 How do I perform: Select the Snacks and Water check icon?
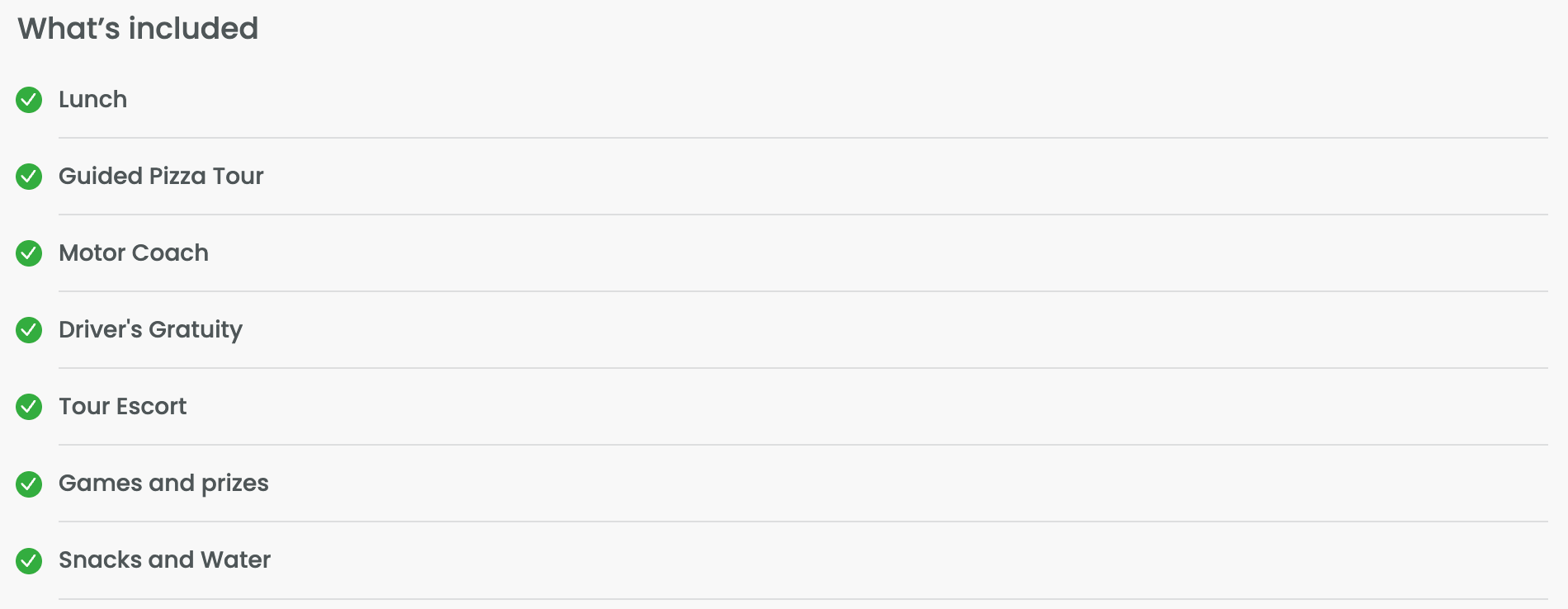pyautogui.click(x=29, y=560)
